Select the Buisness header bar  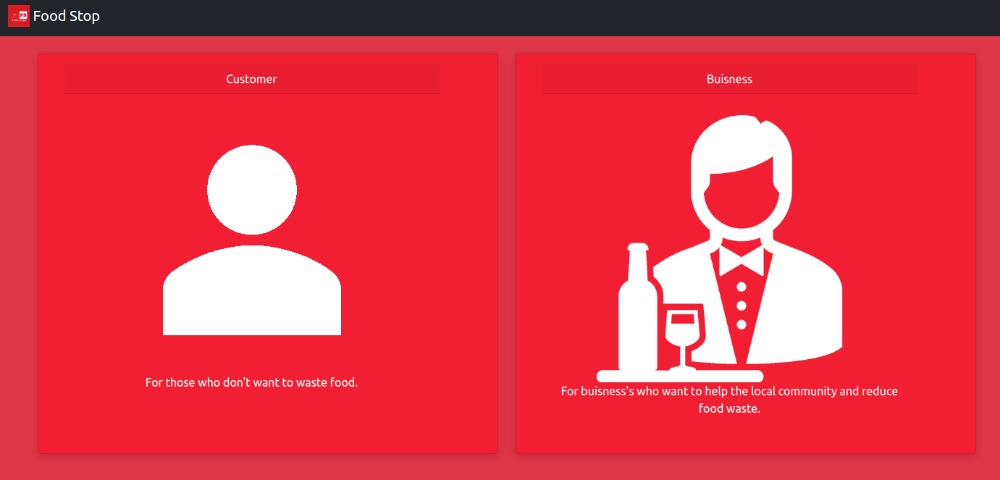pos(729,79)
